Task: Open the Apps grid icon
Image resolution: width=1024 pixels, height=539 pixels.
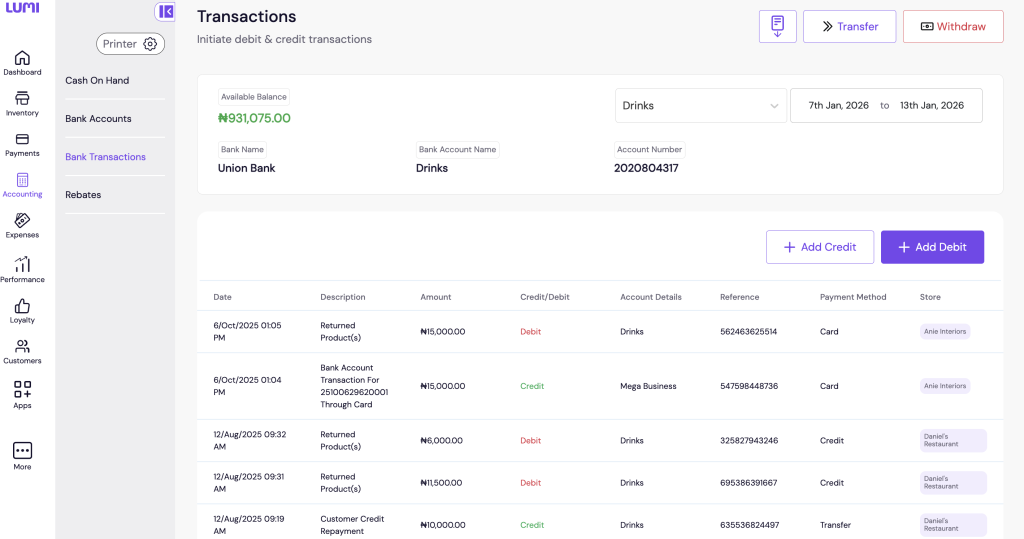Action: pos(22,390)
